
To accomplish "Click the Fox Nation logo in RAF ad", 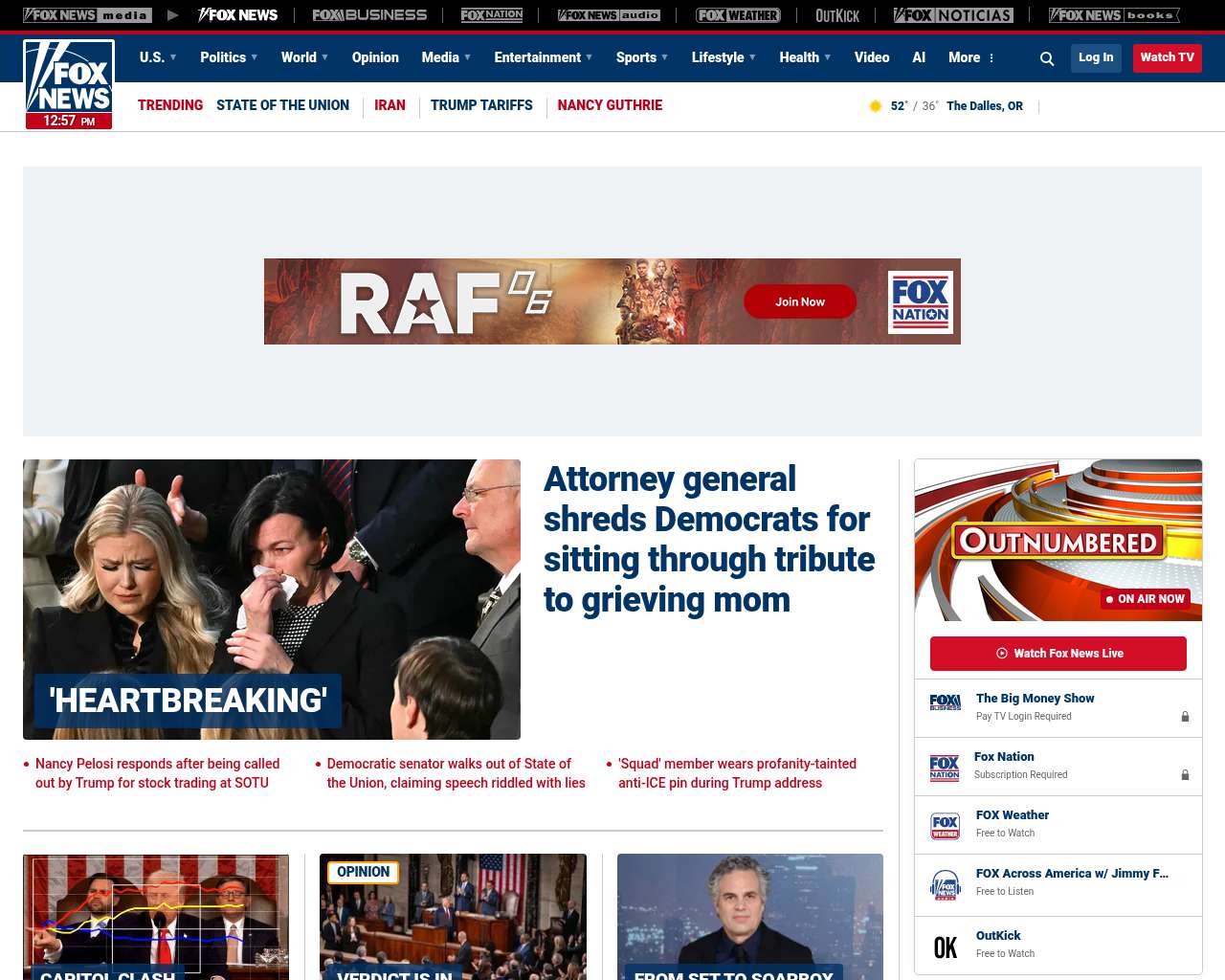I will click(921, 302).
